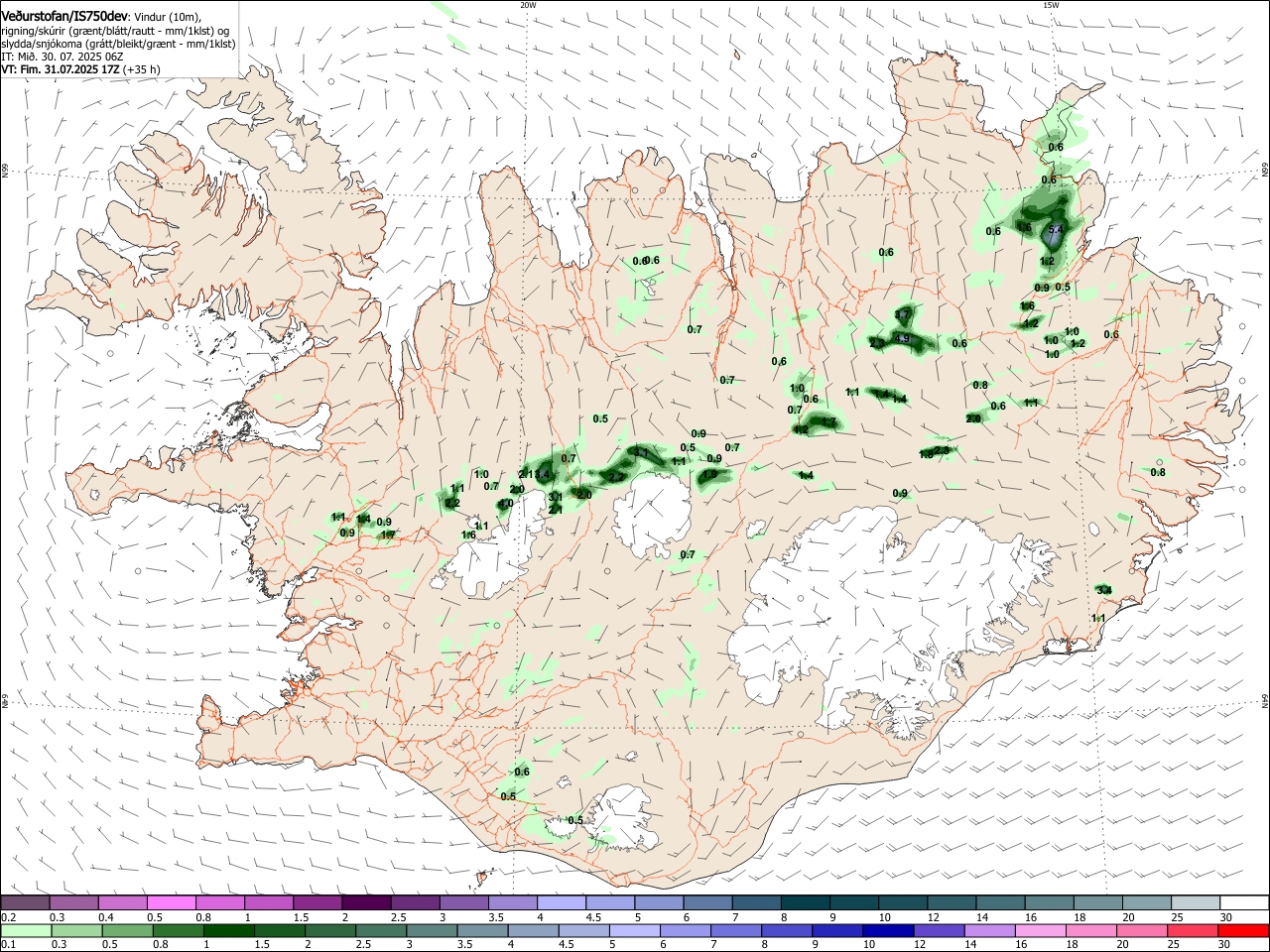Click the 4.9 precipitation value on the map
Image resolution: width=1270 pixels, height=952 pixels.
pyautogui.click(x=902, y=339)
